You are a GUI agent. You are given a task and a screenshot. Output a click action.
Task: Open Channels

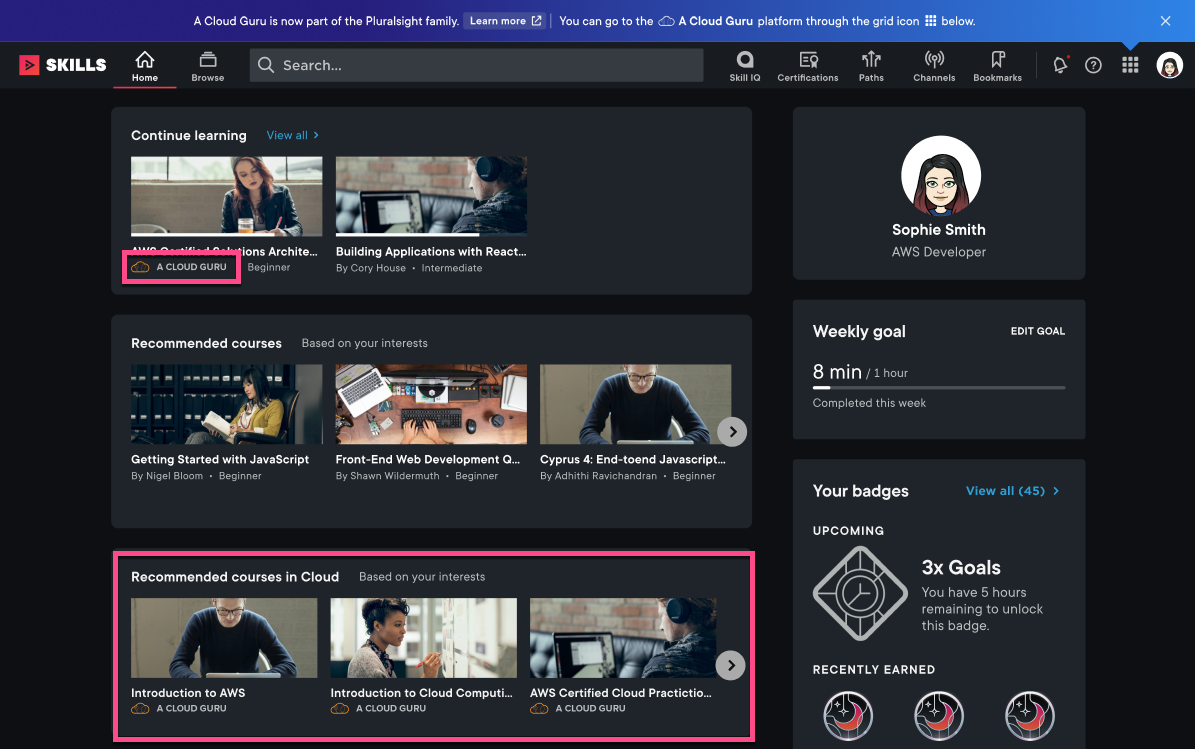[934, 66]
